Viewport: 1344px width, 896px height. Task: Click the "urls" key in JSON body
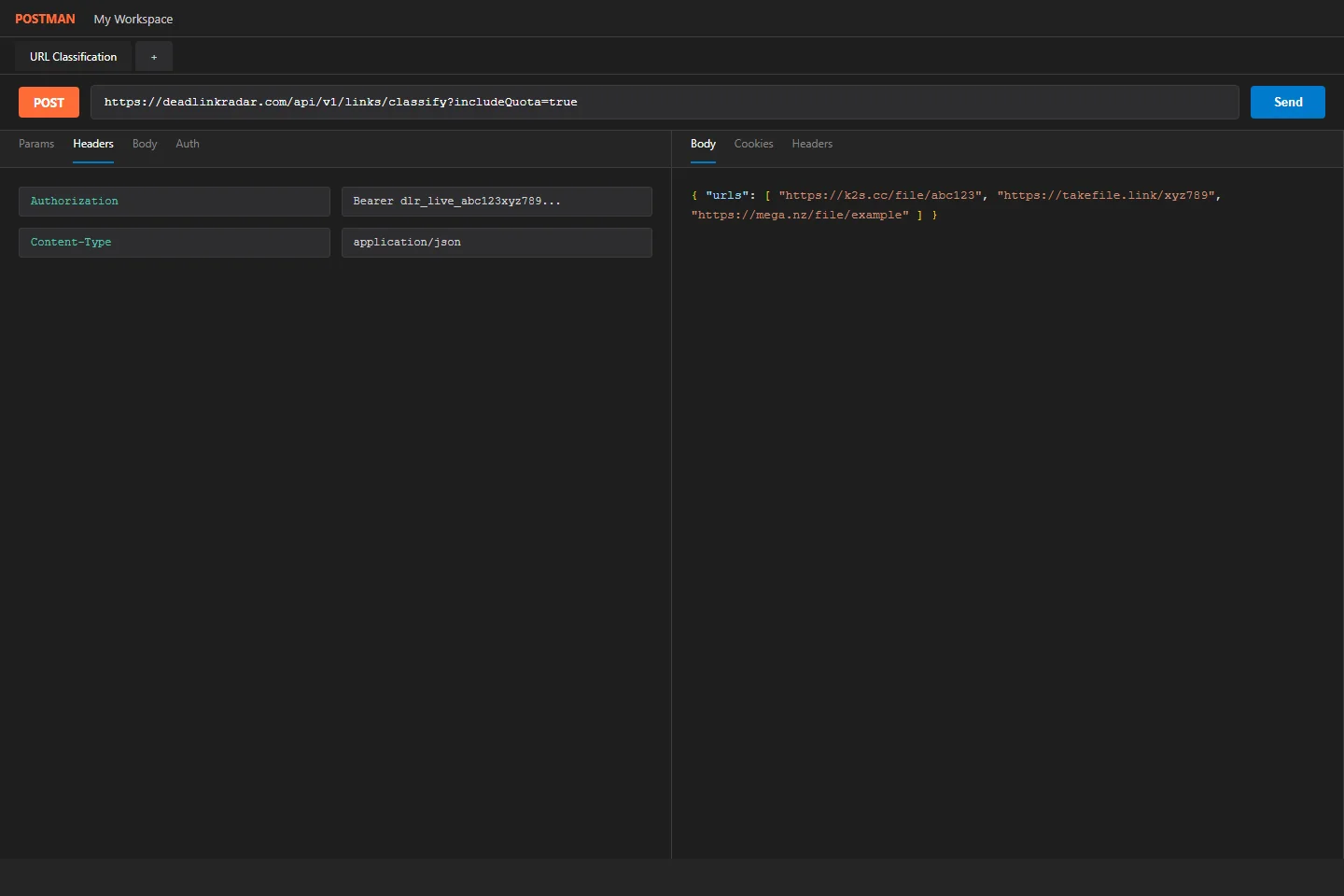point(727,196)
